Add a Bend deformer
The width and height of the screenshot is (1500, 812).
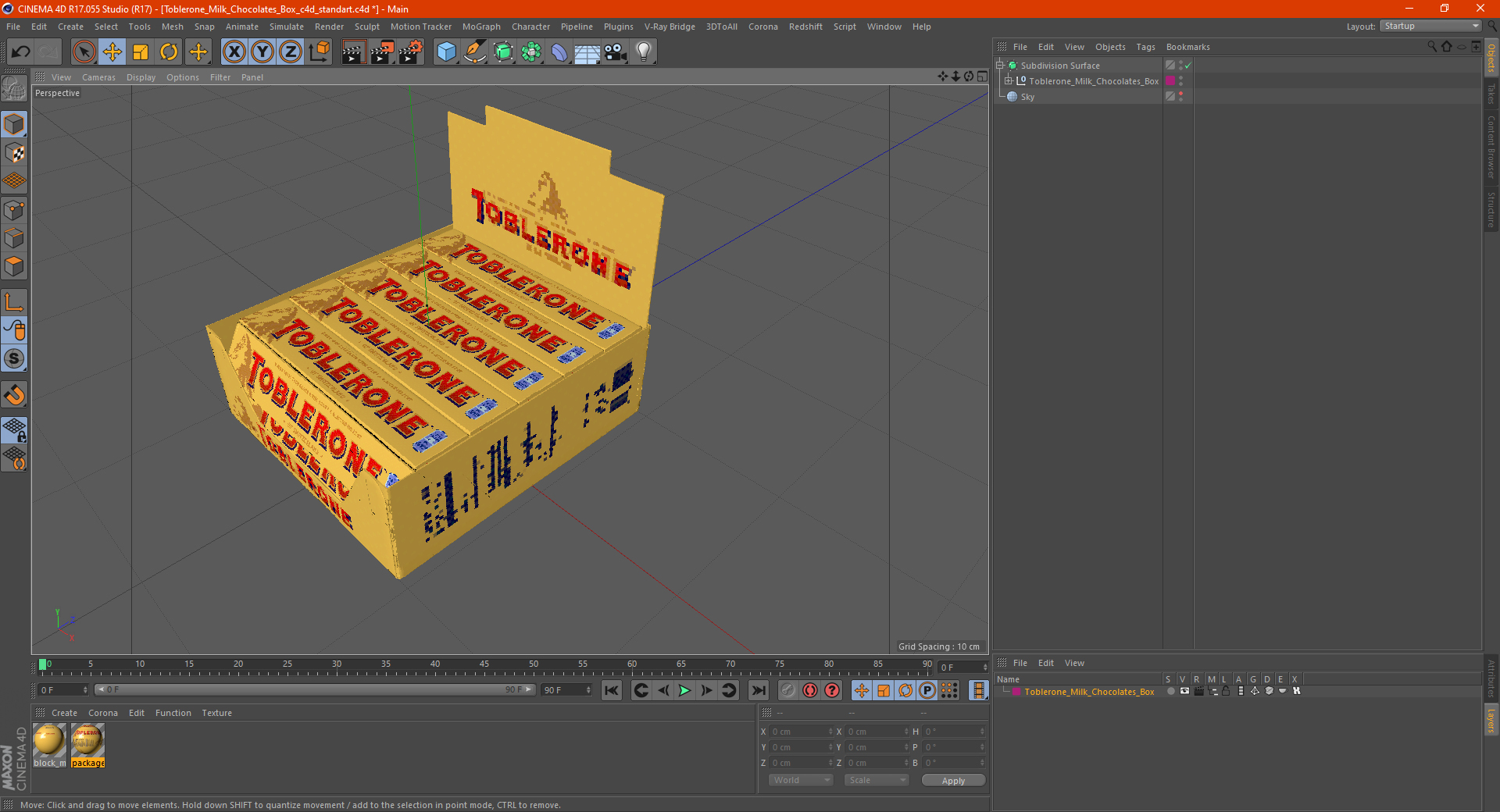point(560,52)
